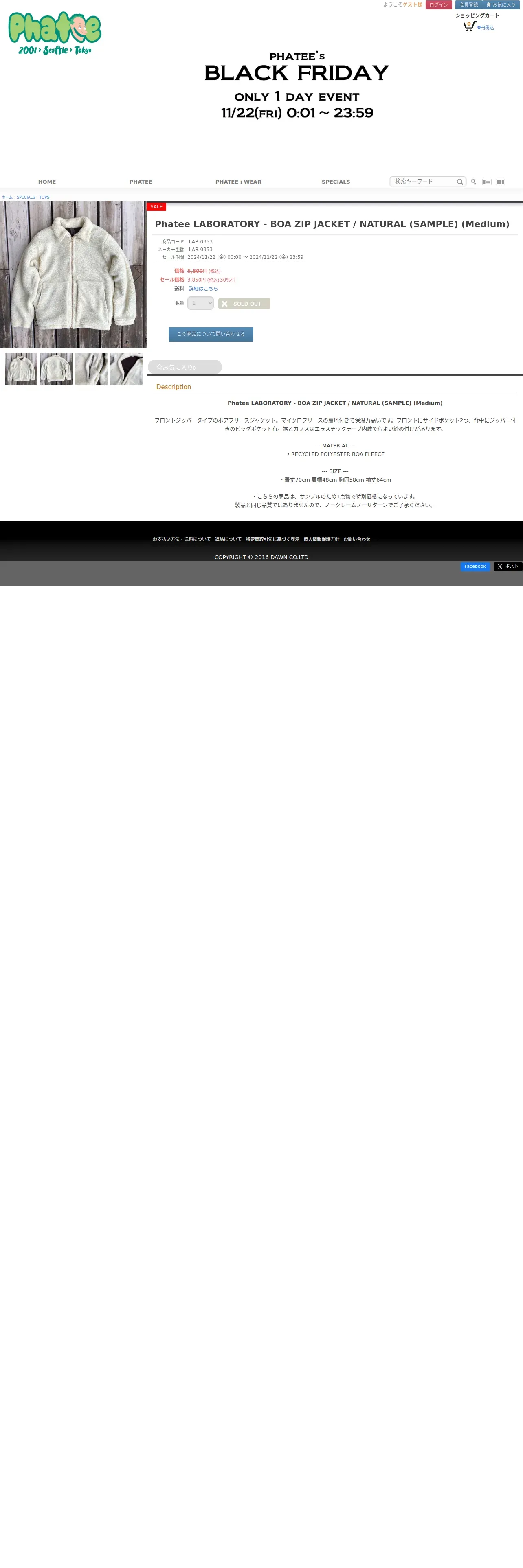Viewport: 523px width, 1568px height.
Task: Switch to list view icon
Action: [x=487, y=182]
